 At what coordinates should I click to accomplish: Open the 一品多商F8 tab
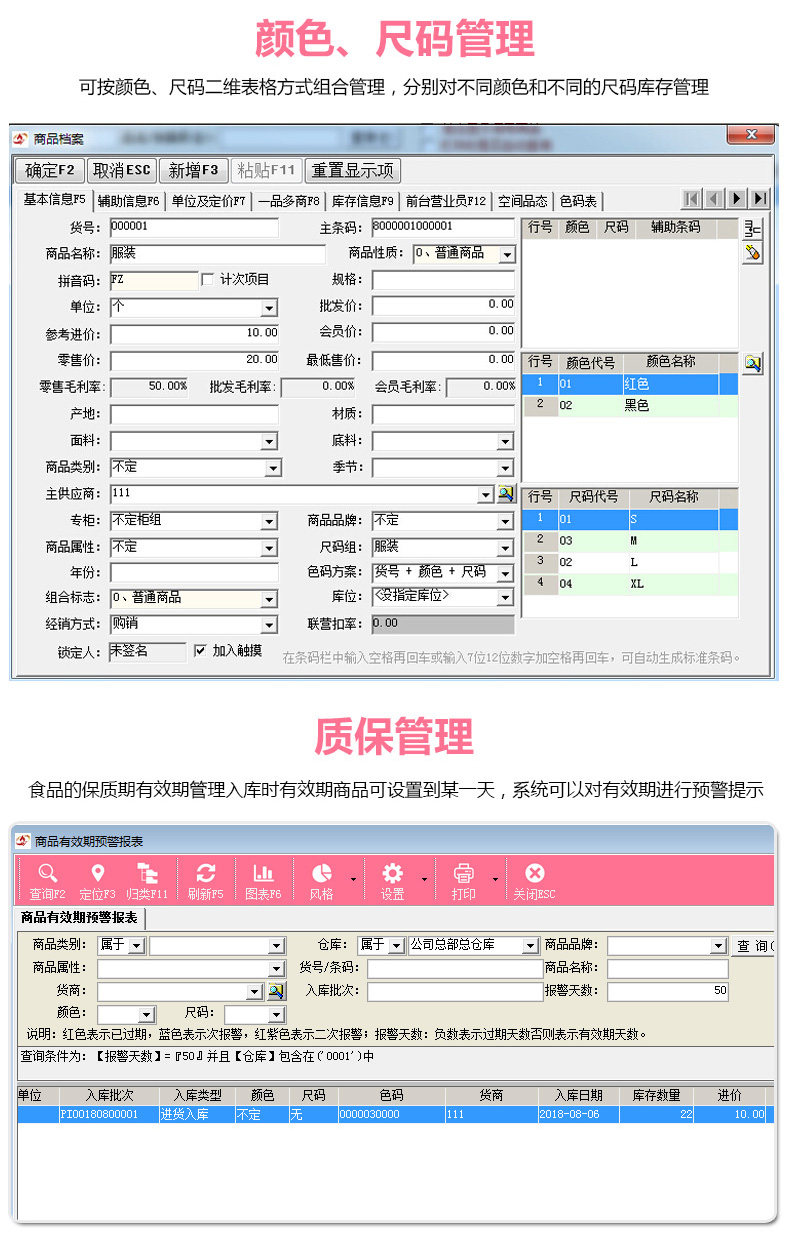(288, 201)
